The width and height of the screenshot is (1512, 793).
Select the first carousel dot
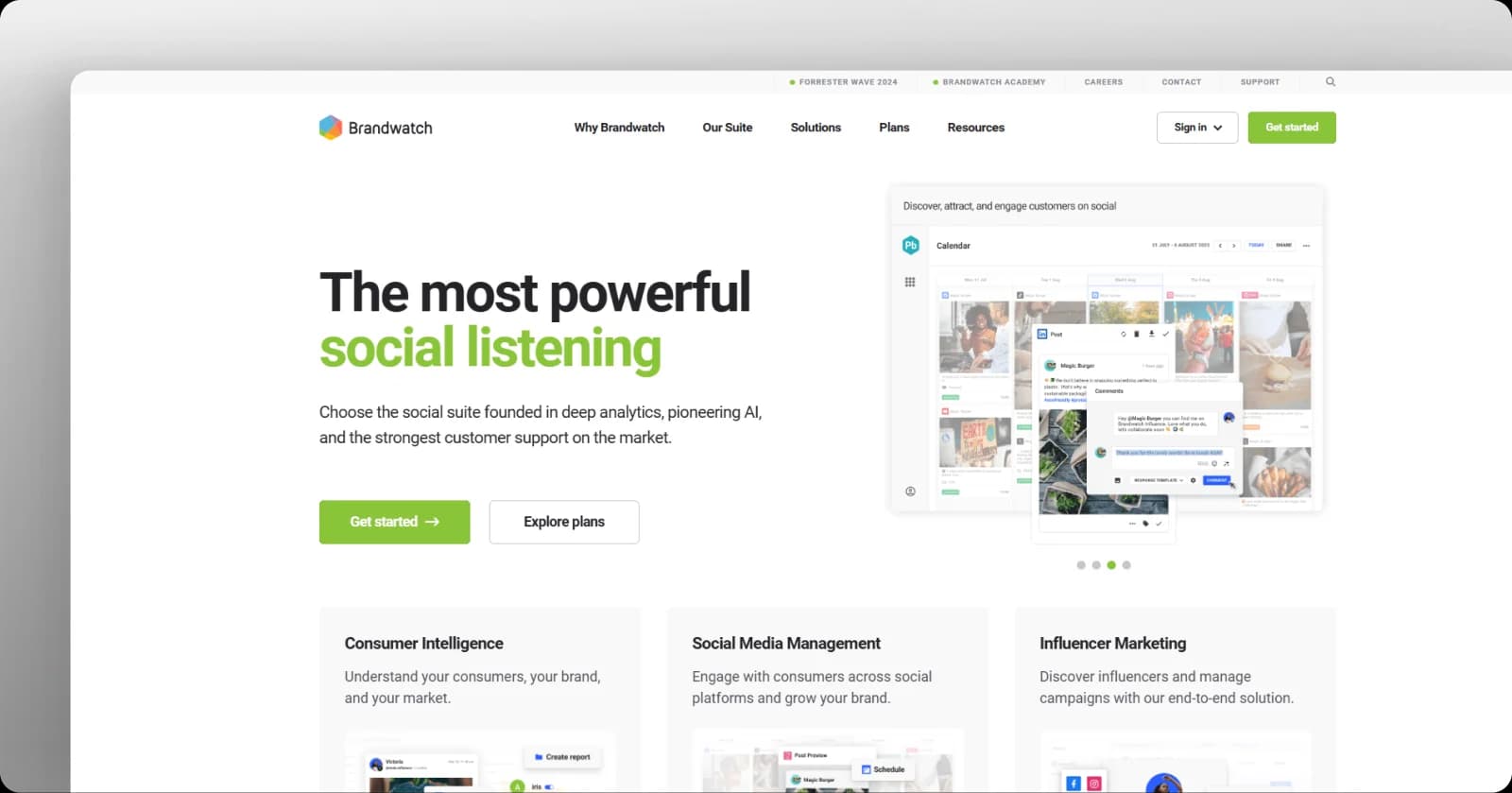tap(1081, 565)
